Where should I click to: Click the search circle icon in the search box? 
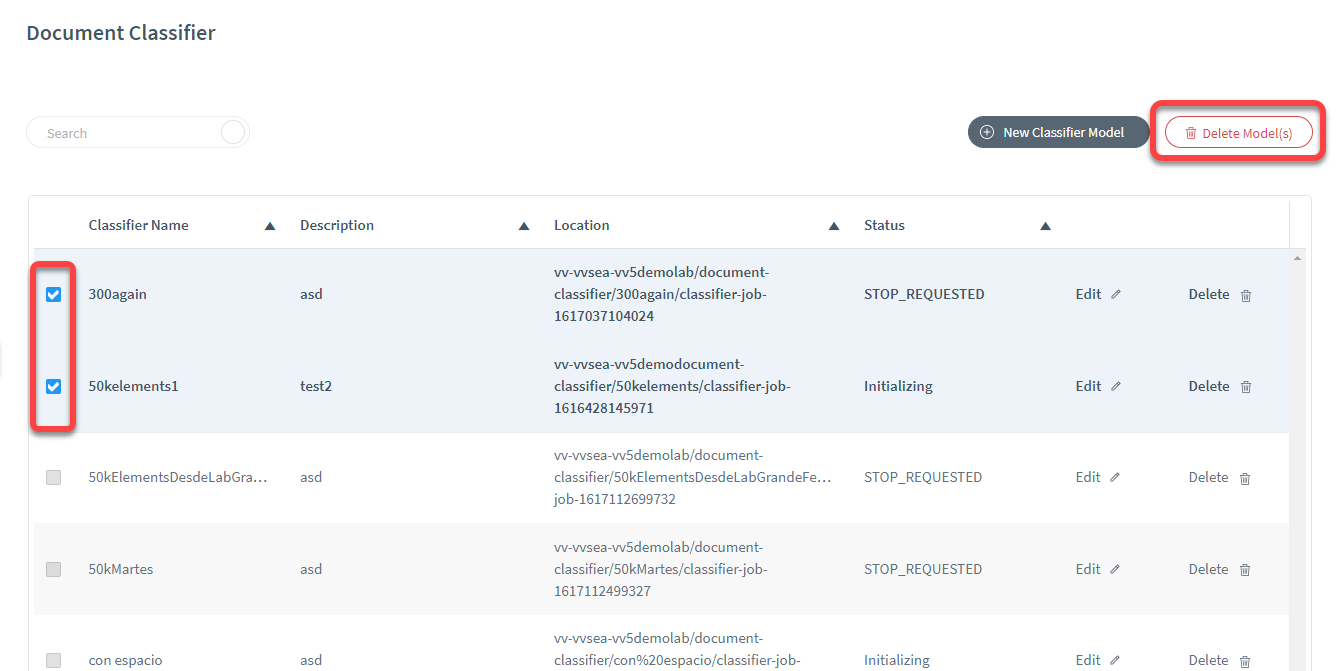click(233, 133)
